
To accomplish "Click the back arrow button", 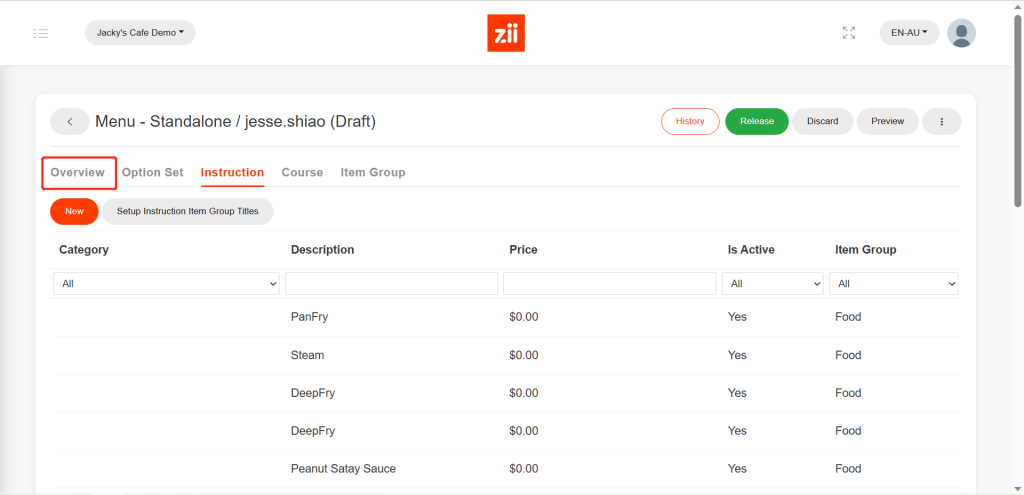I will tap(69, 121).
